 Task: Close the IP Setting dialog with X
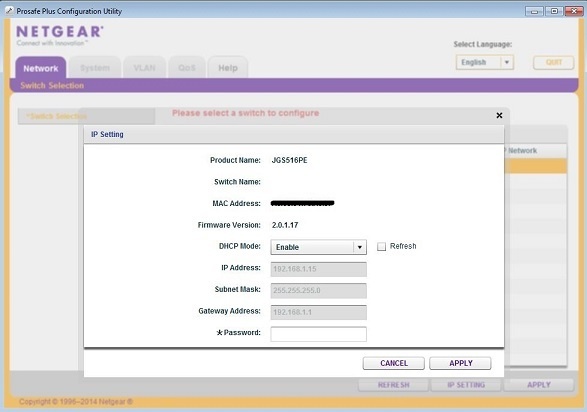(x=499, y=115)
